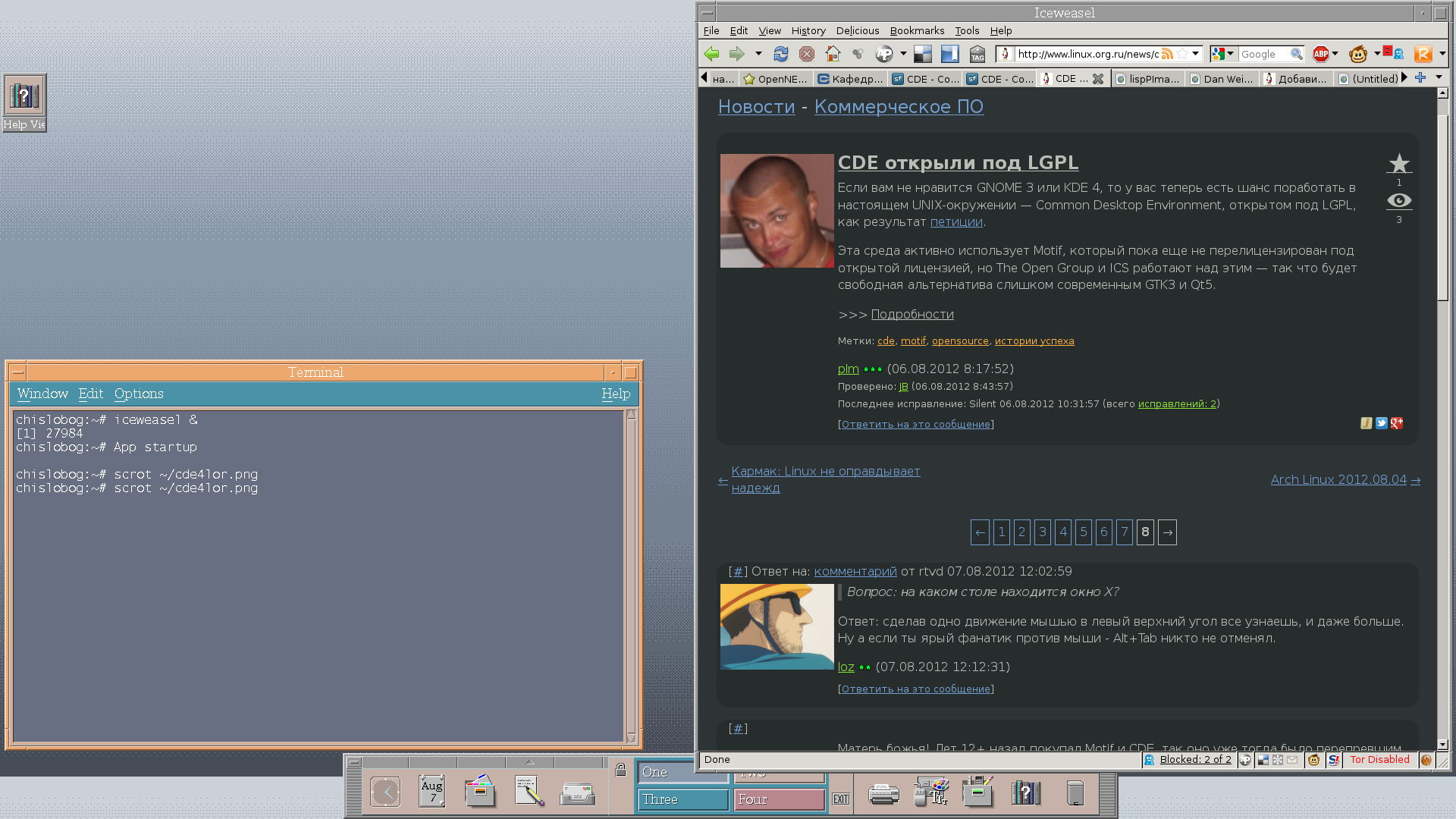Viewport: 1456px width, 819px height.
Task: Switch to the Dan Wei tab
Action: [x=1222, y=78]
